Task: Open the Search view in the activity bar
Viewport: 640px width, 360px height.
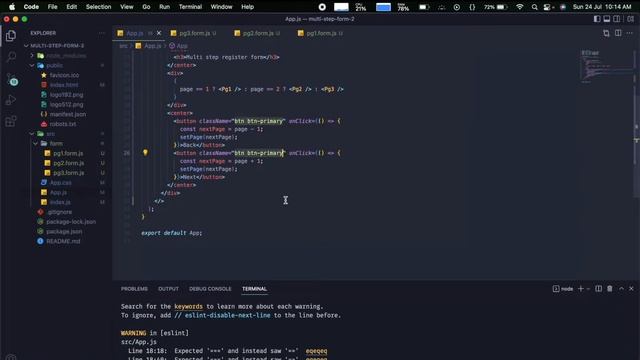Action: pos(11,57)
